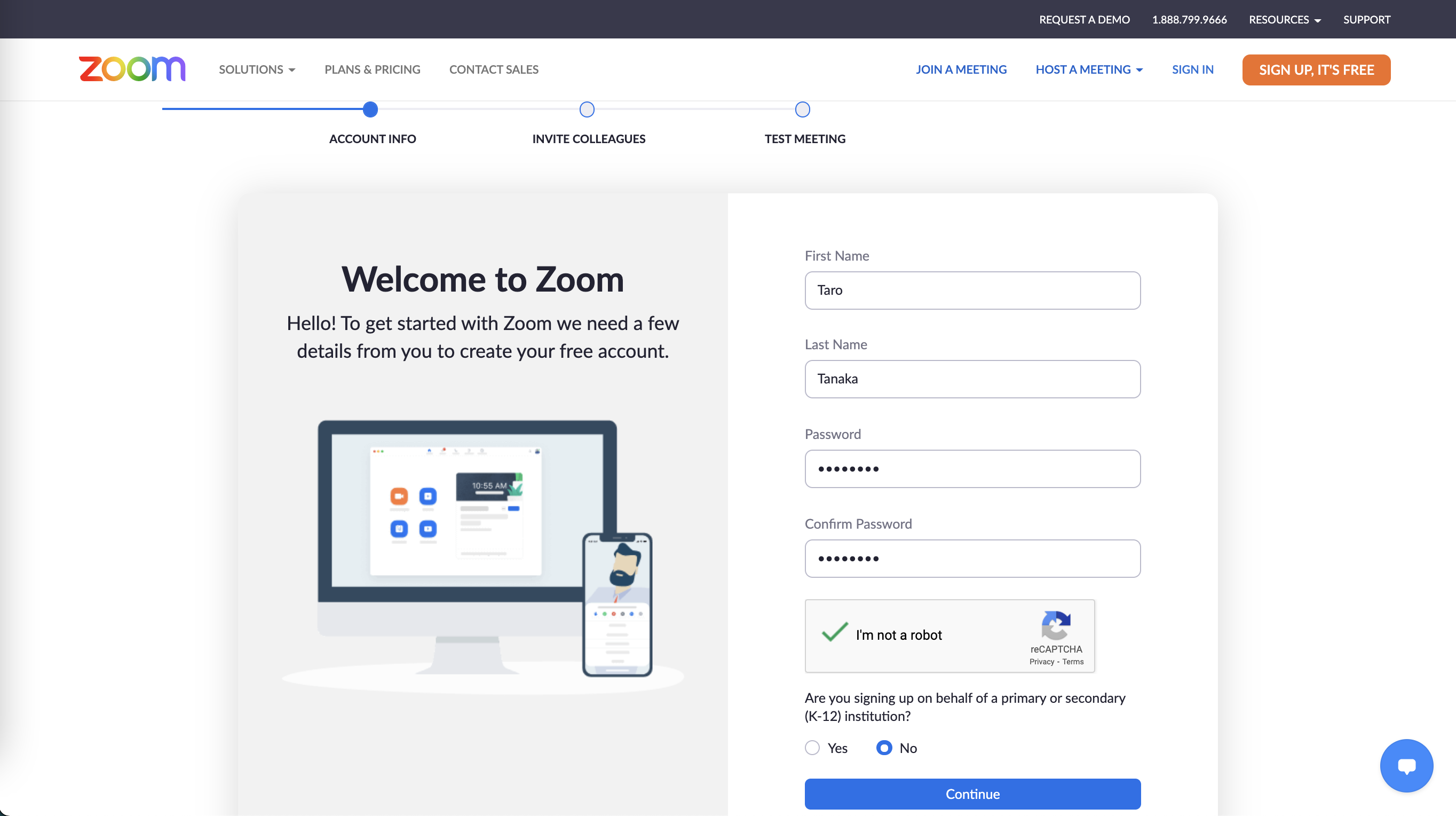Image resolution: width=1456 pixels, height=816 pixels.
Task: Expand the Resources dropdown
Action: (1285, 20)
